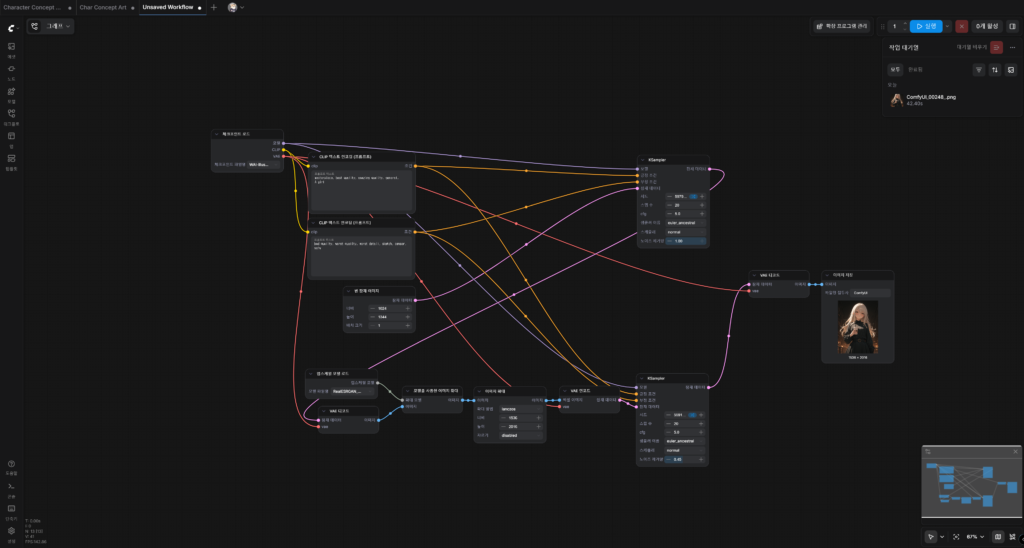The image size is (1024, 548).
Task: Click the queue filter icon
Action: pos(978,70)
